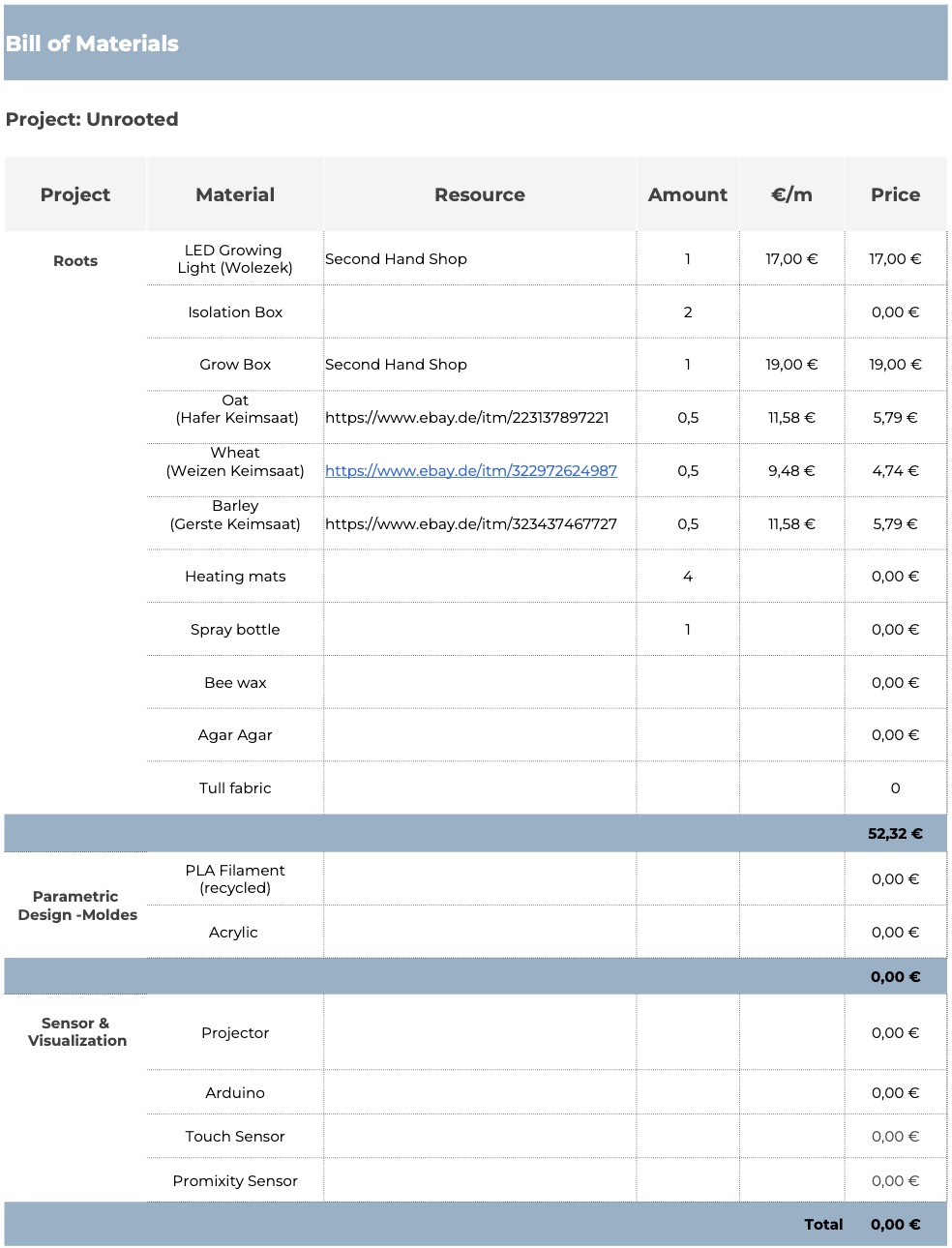Click the LED Growing Light material cell
The height and width of the screenshot is (1248, 952).
[x=235, y=259]
